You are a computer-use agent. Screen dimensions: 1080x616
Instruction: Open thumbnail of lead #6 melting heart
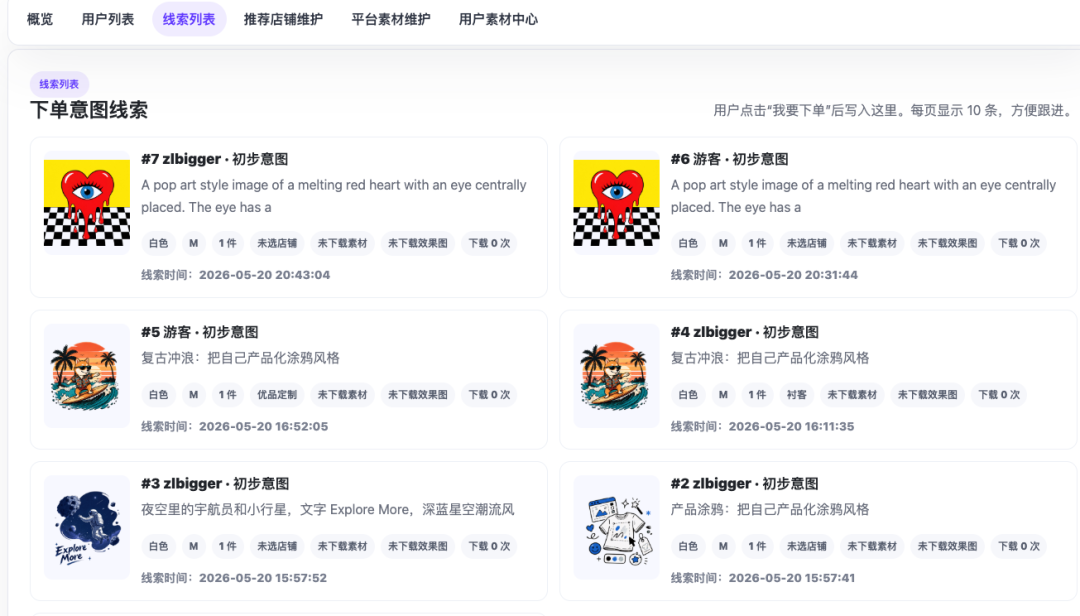(x=616, y=203)
